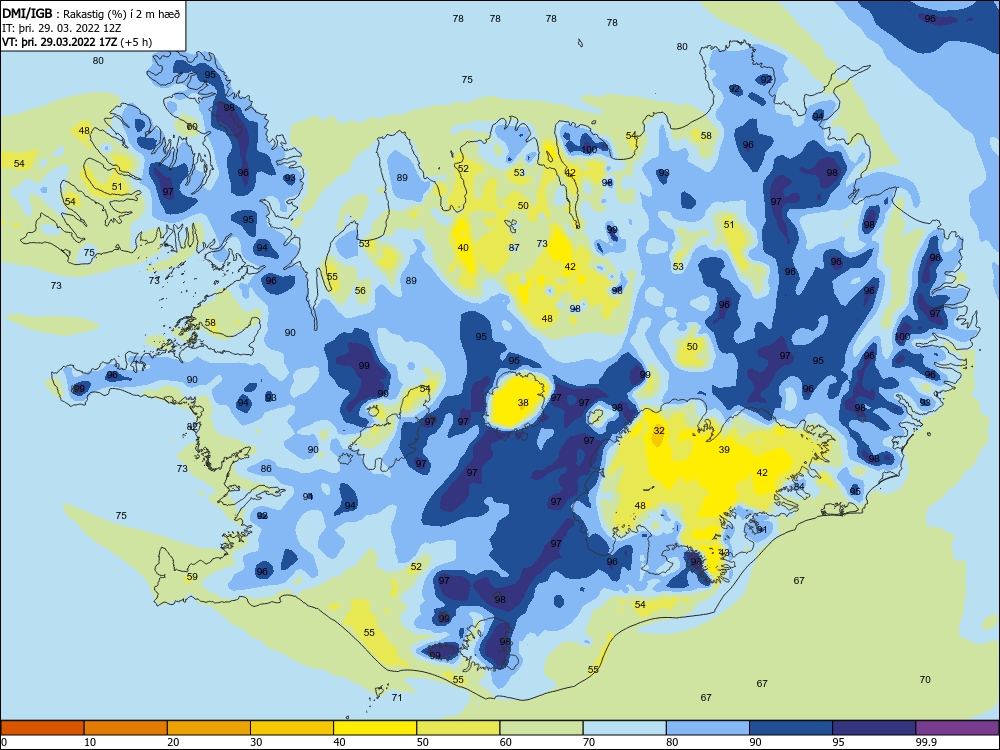Click the '30' legend scale label
The image size is (1000, 750).
[x=256, y=742]
